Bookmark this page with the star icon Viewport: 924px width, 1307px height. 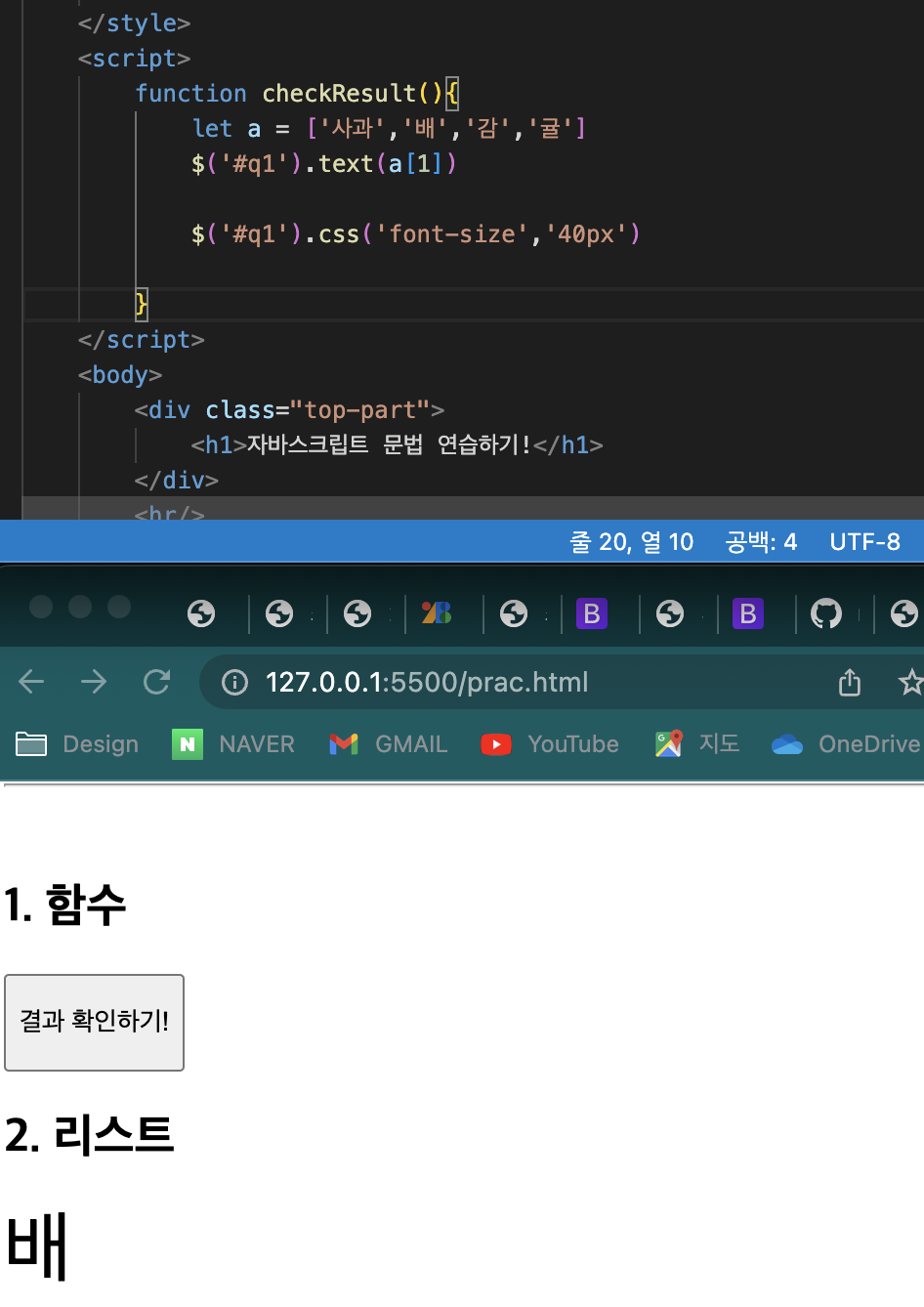910,682
